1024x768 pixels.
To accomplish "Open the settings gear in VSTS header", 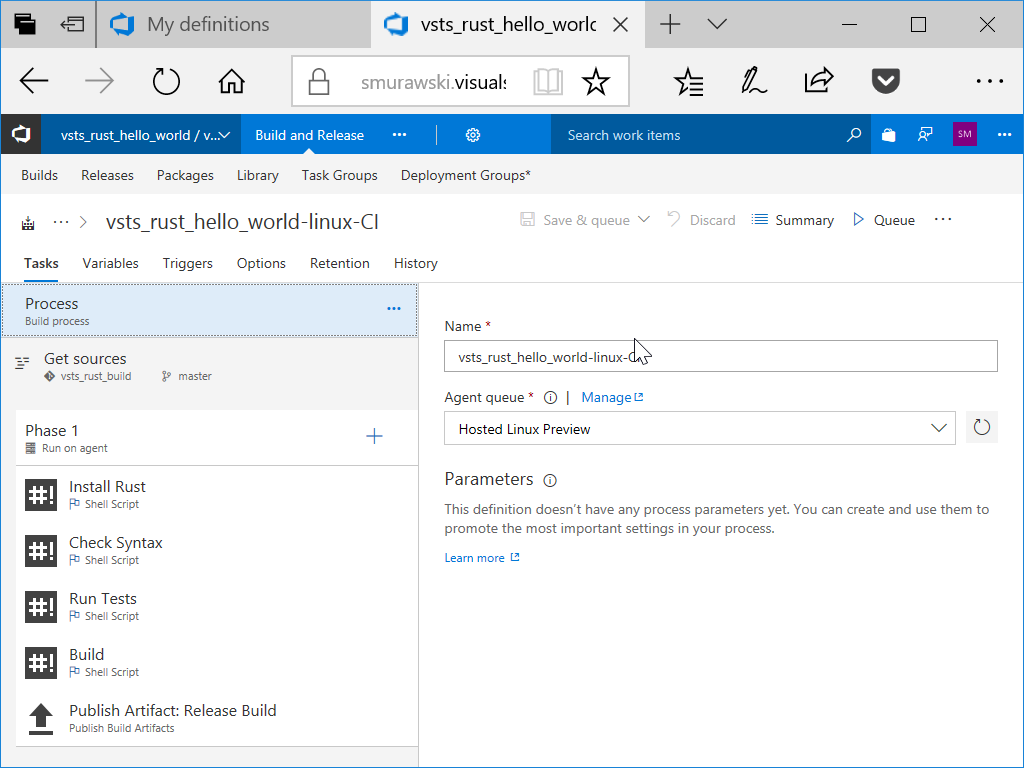I will coord(473,135).
